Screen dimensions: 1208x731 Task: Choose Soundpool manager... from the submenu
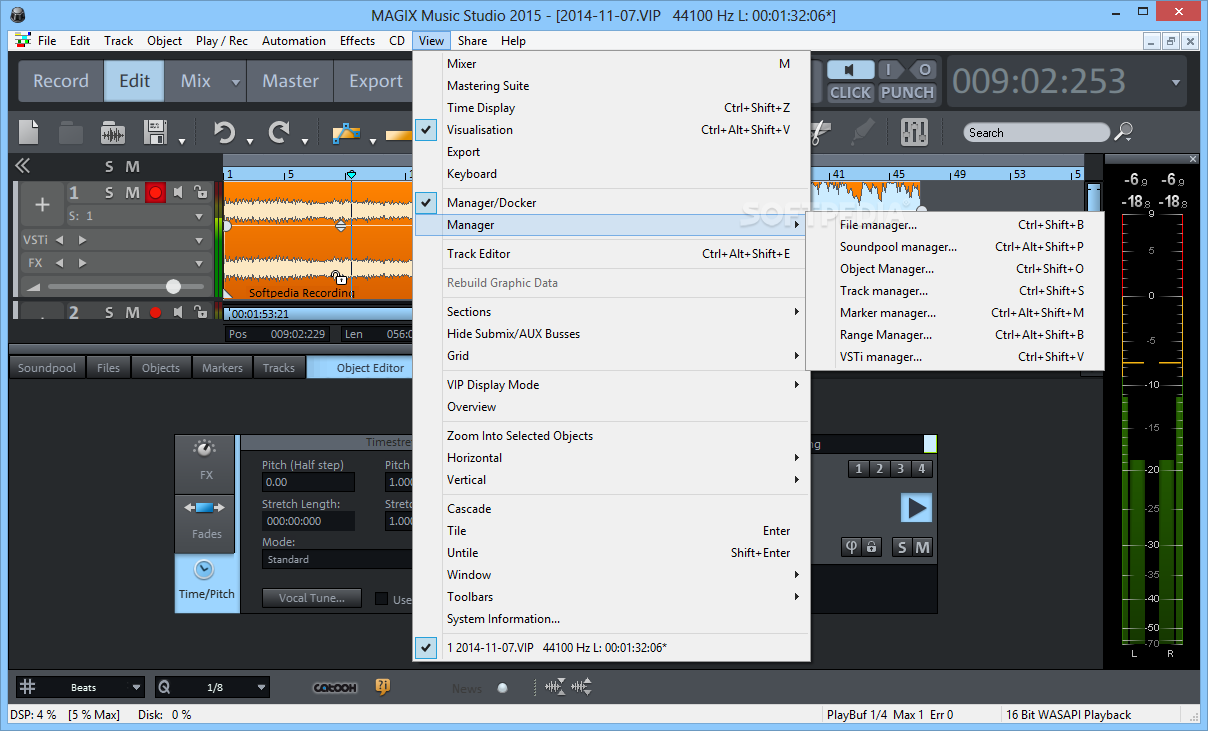click(x=954, y=247)
